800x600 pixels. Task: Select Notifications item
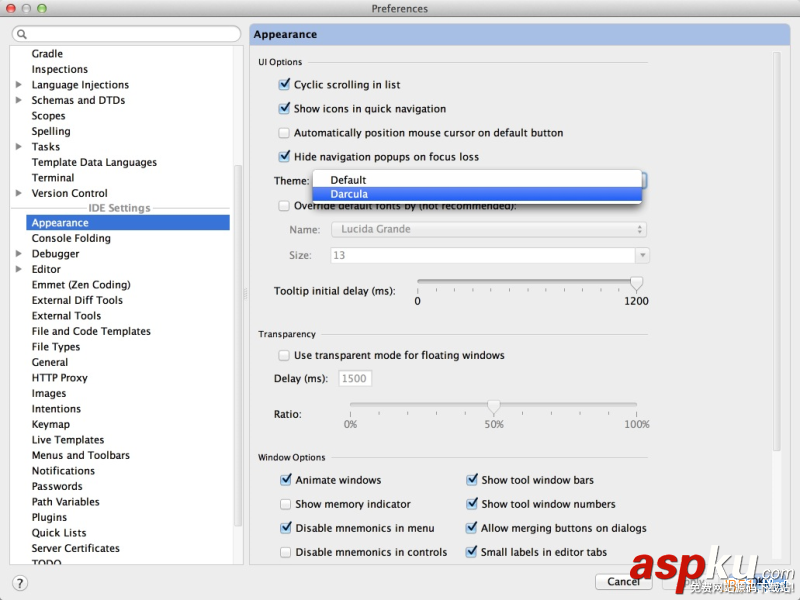point(63,471)
